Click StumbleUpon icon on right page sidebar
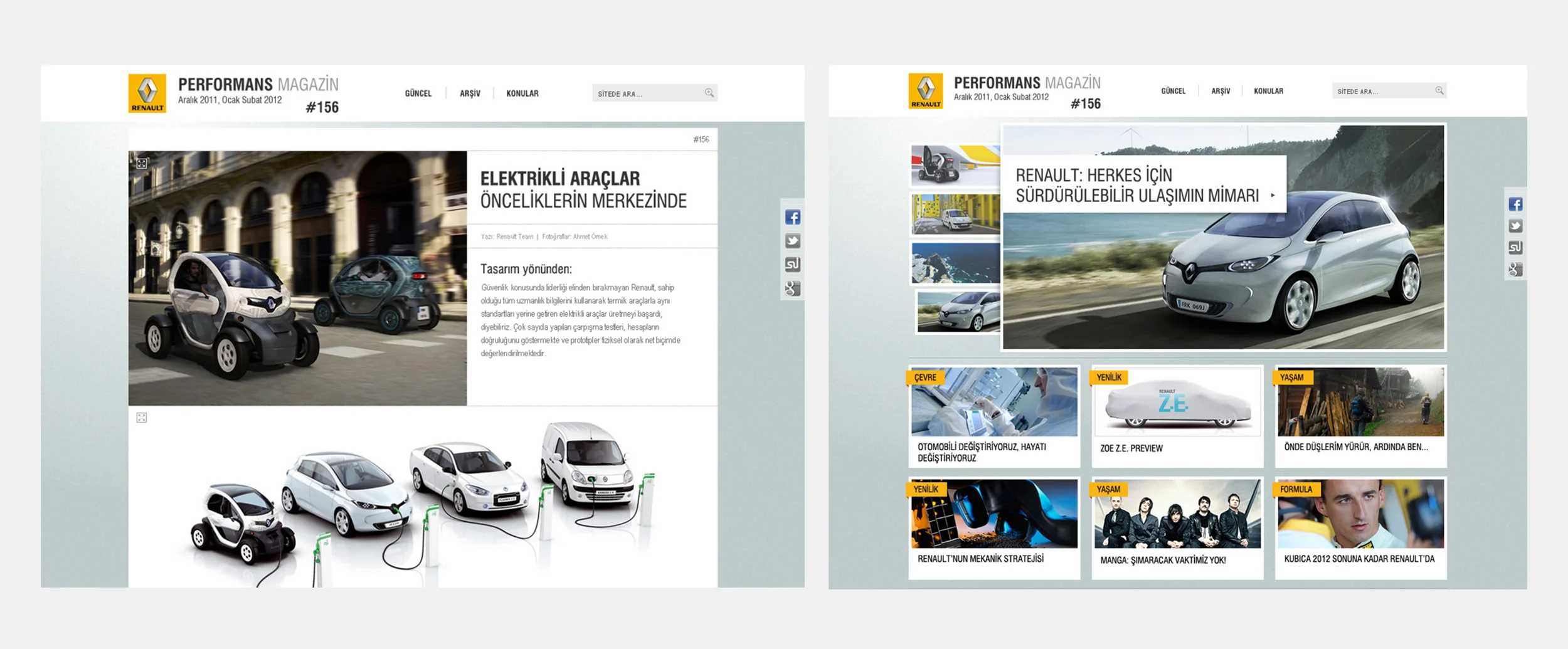This screenshot has height=649, width=1568. click(x=1515, y=247)
